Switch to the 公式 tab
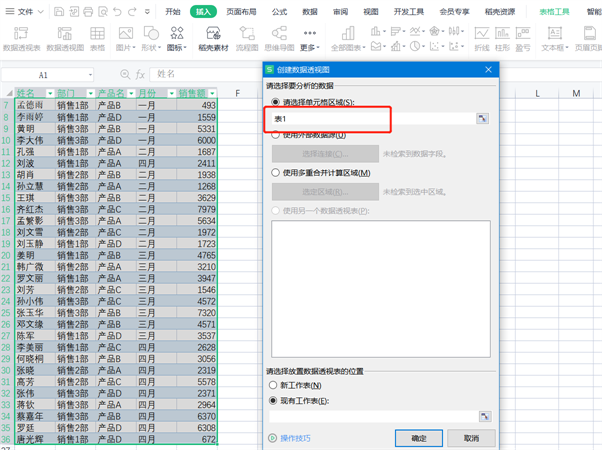 click(x=279, y=12)
